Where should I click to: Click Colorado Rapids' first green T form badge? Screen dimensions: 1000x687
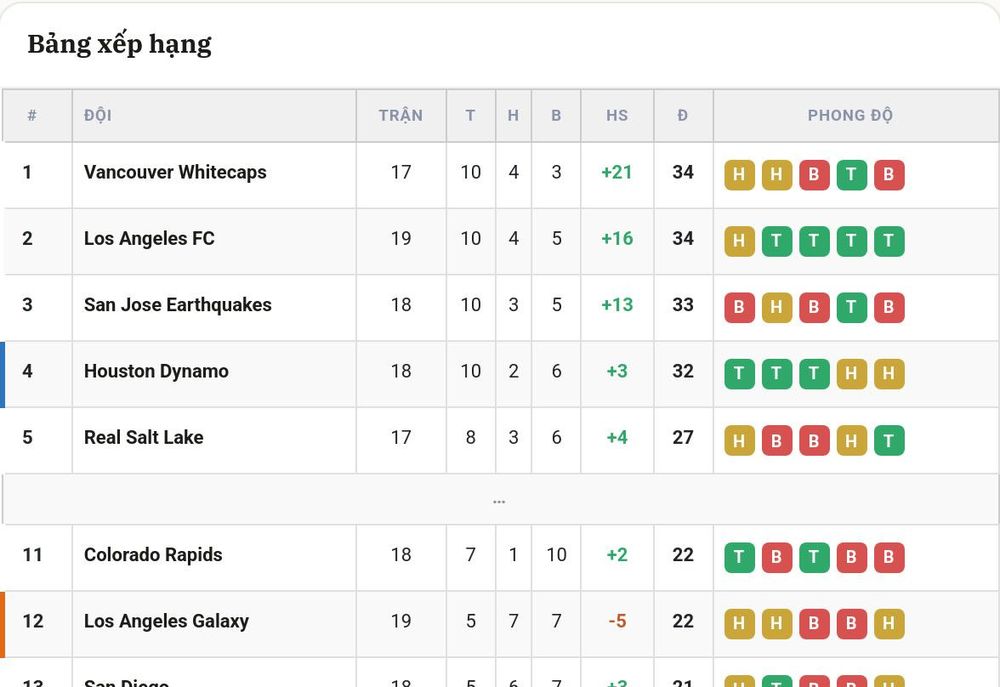739,558
